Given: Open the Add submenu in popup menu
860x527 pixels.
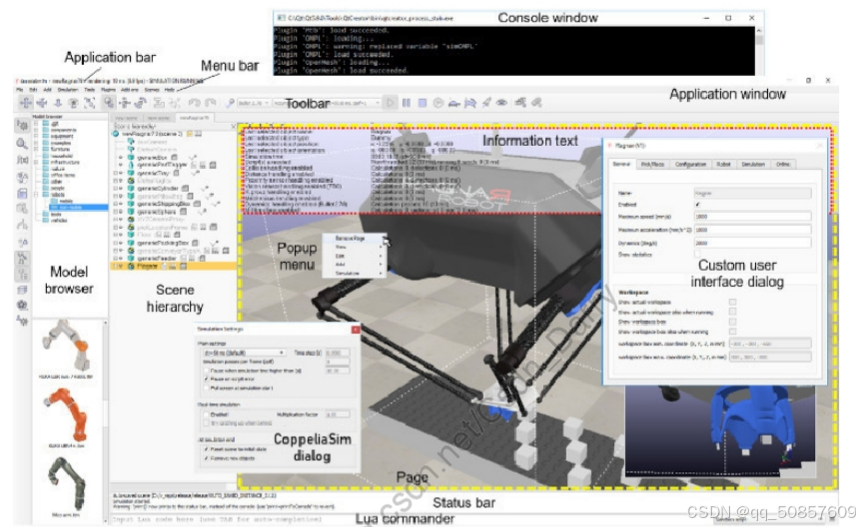Looking at the screenshot, I should click(354, 264).
